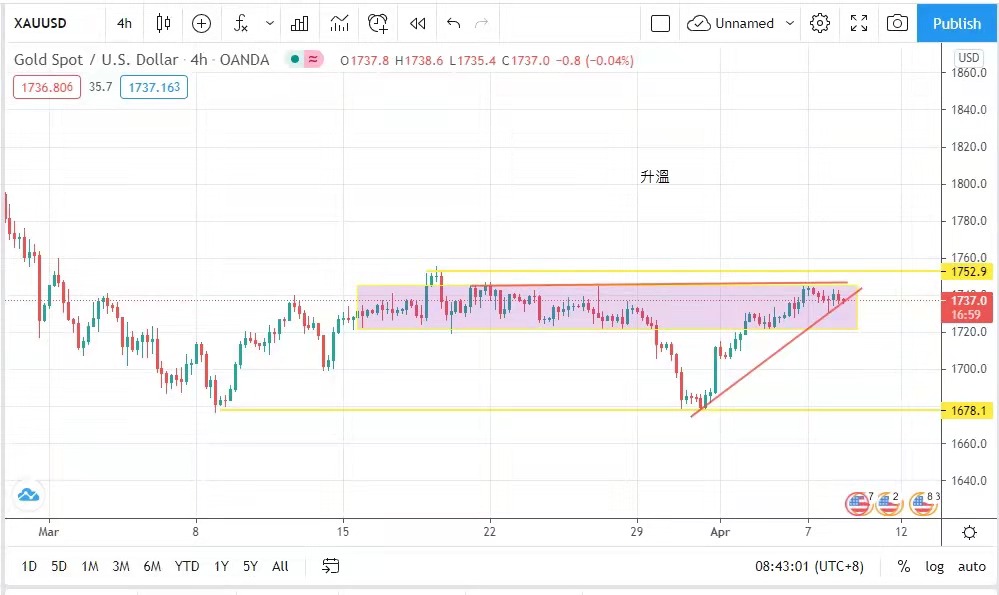Expand the Unnamed layout dropdown arrow

[x=790, y=23]
